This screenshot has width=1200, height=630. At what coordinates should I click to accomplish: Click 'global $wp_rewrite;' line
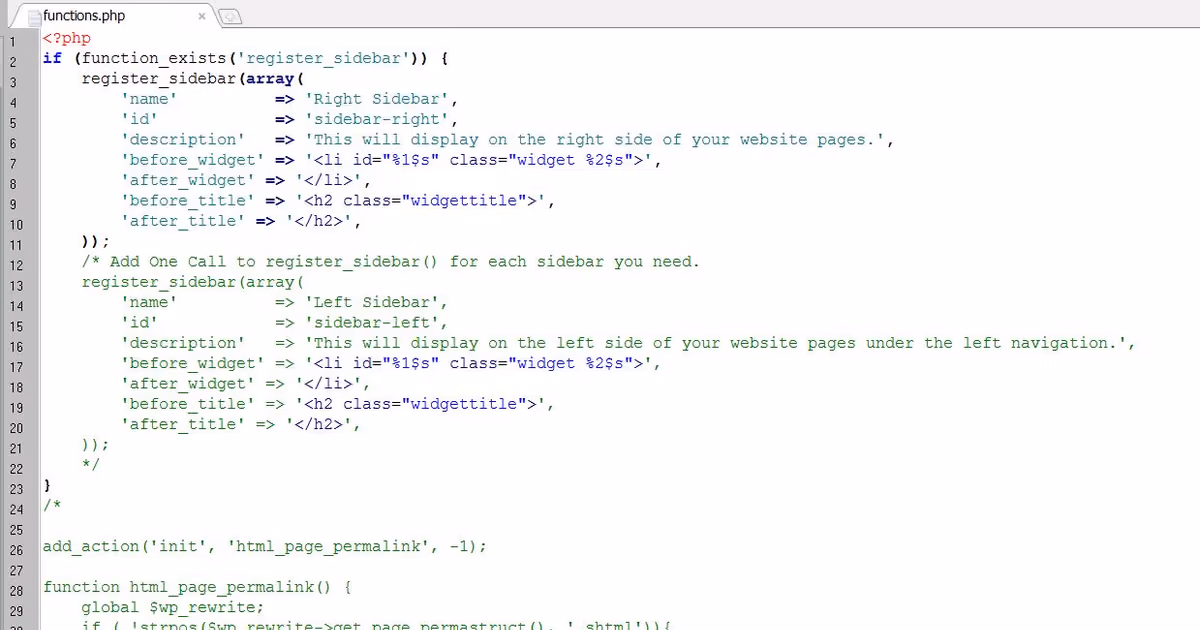coord(173,608)
